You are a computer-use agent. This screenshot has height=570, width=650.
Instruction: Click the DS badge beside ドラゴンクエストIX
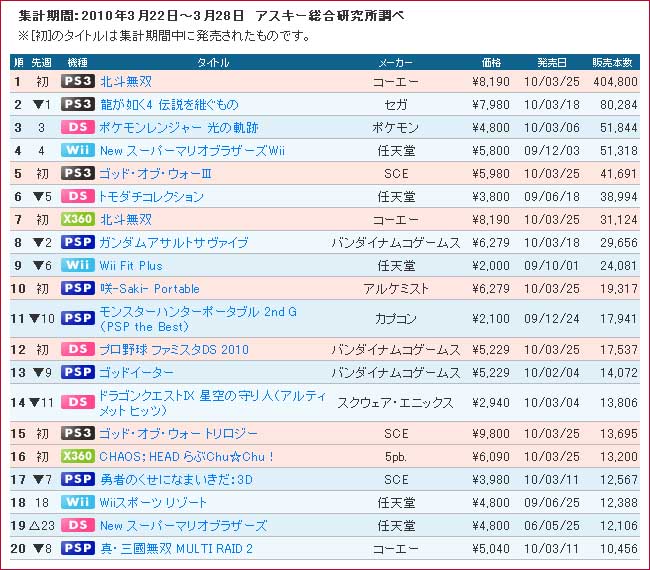[78, 402]
